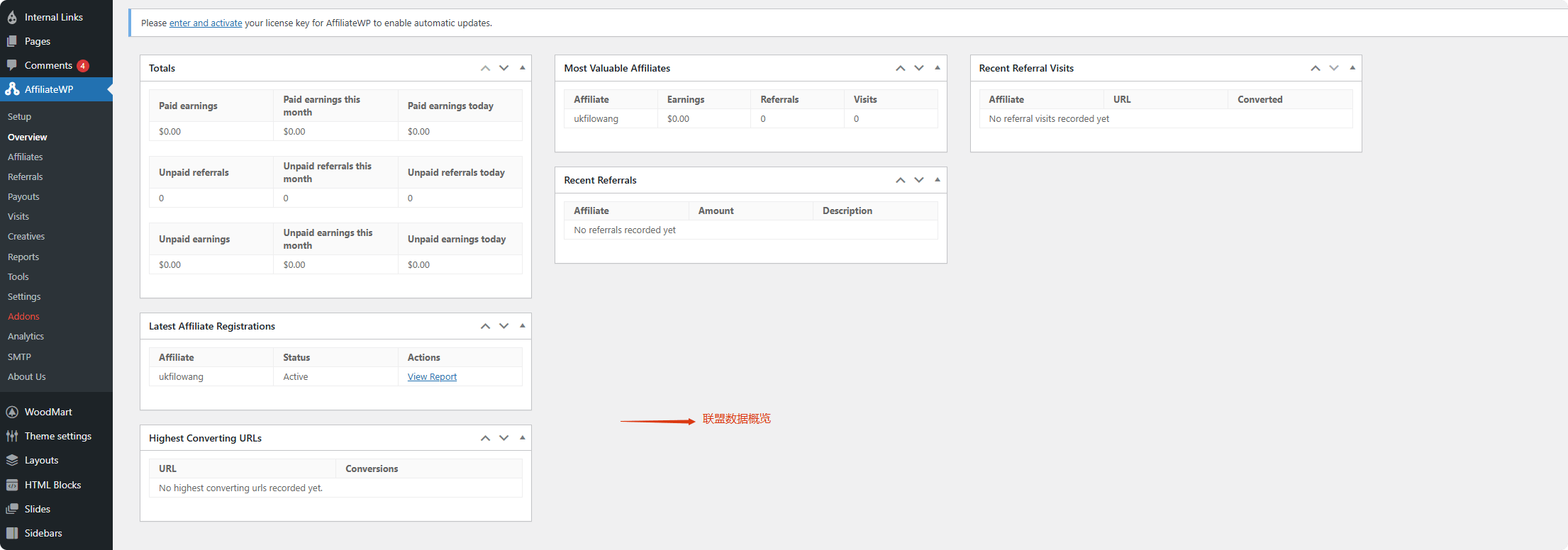The image size is (1568, 550).
Task: Move Latest Affiliate Registrations panel down
Action: pos(504,326)
